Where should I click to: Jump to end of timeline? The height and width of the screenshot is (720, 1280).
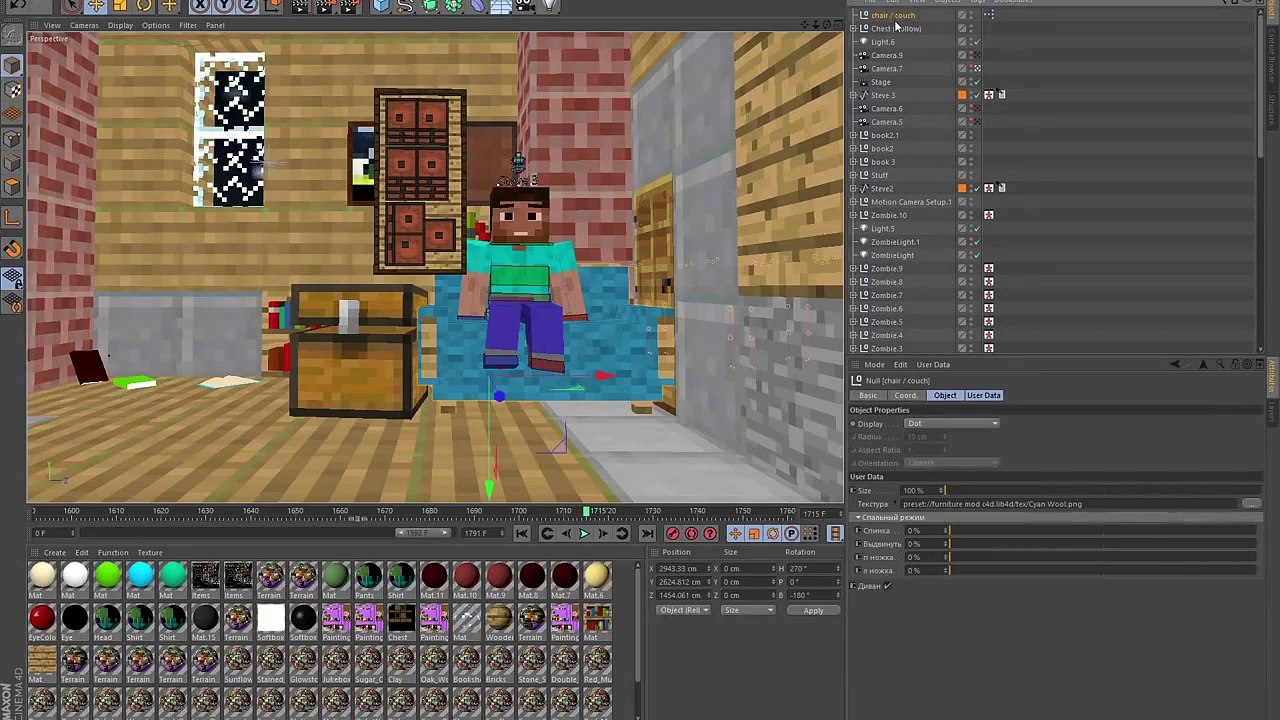pos(647,534)
